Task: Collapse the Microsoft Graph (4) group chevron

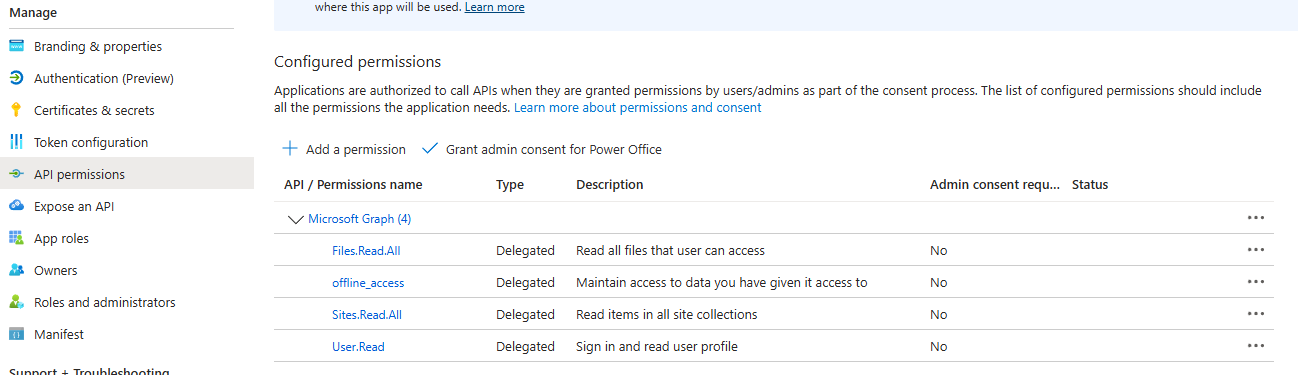Action: 295,219
